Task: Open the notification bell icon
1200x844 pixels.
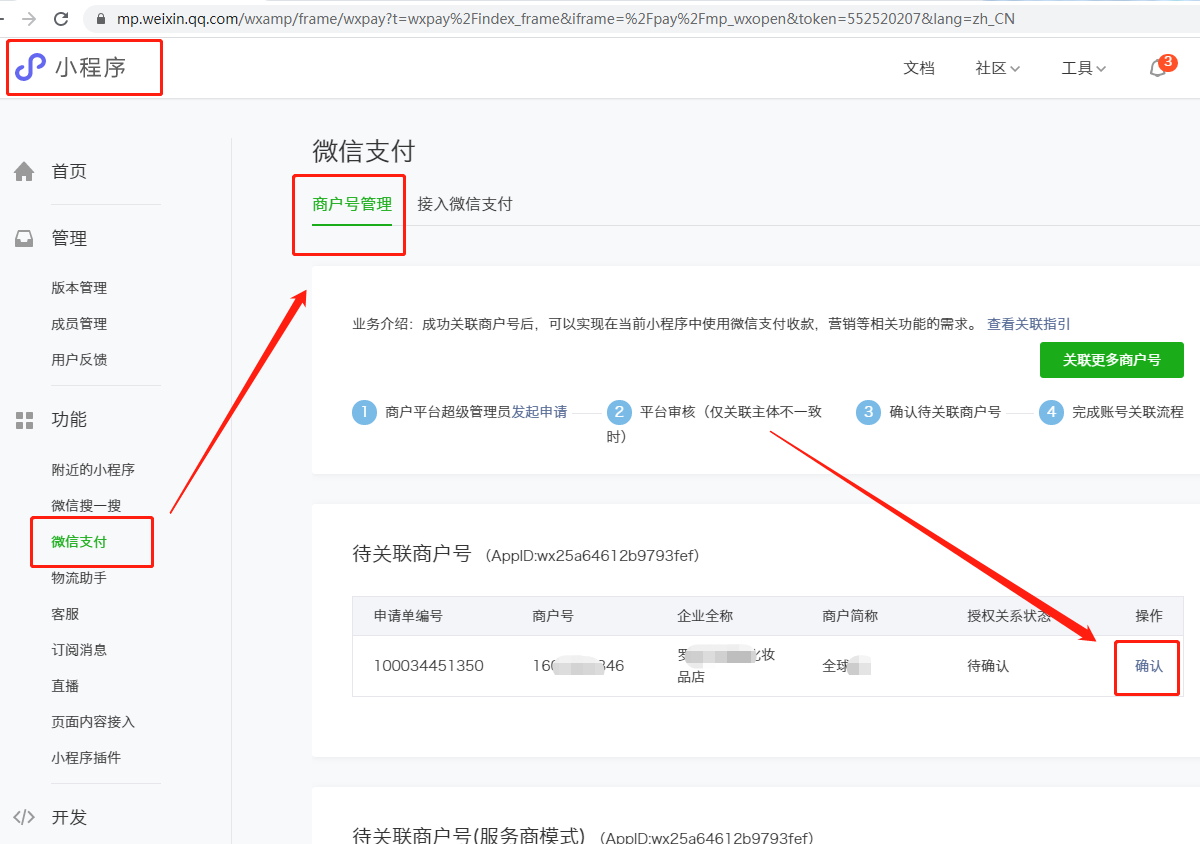Action: click(x=1158, y=68)
